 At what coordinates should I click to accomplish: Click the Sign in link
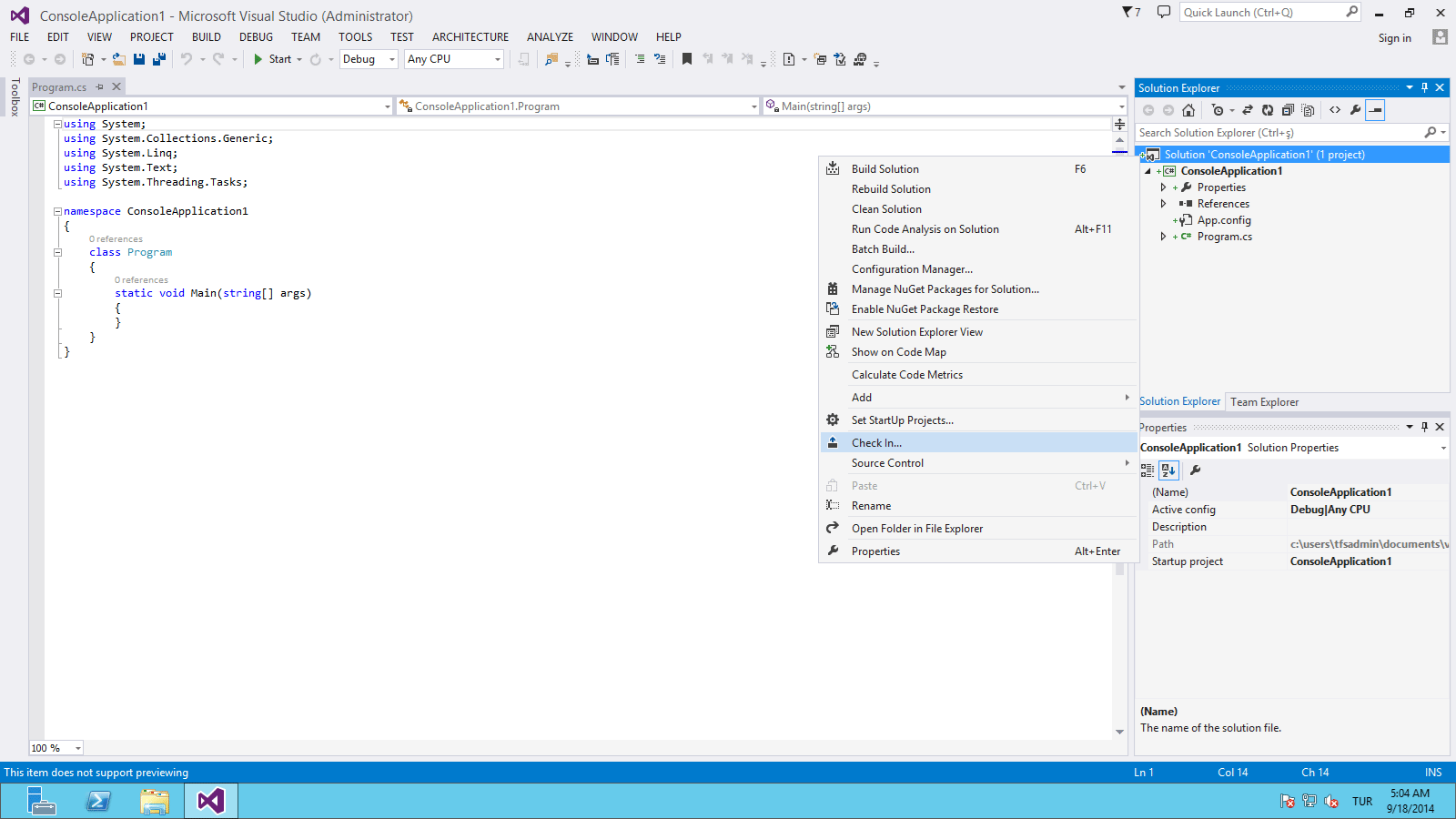point(1394,38)
